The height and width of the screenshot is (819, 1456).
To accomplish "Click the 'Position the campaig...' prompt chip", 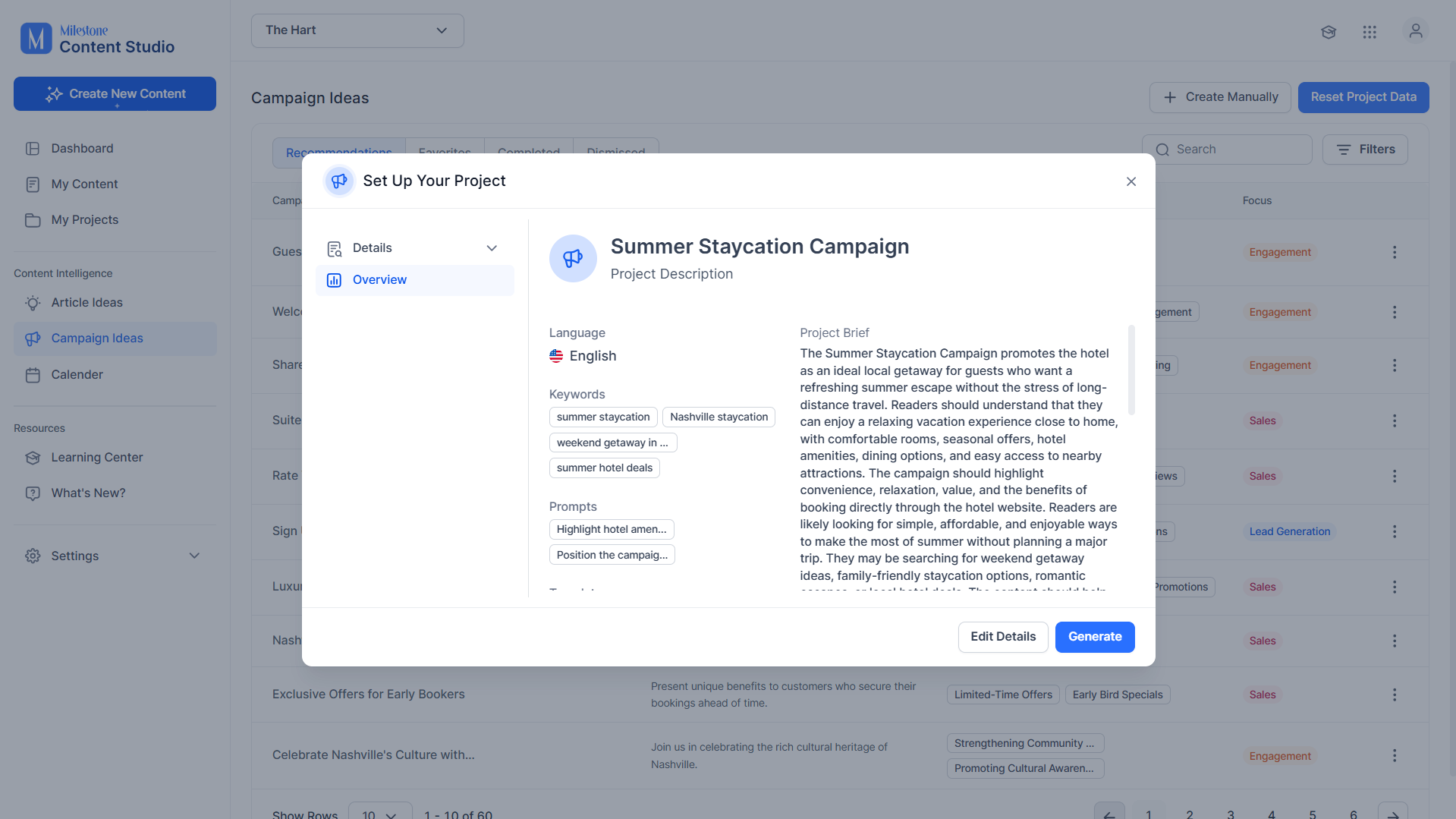I will point(612,555).
